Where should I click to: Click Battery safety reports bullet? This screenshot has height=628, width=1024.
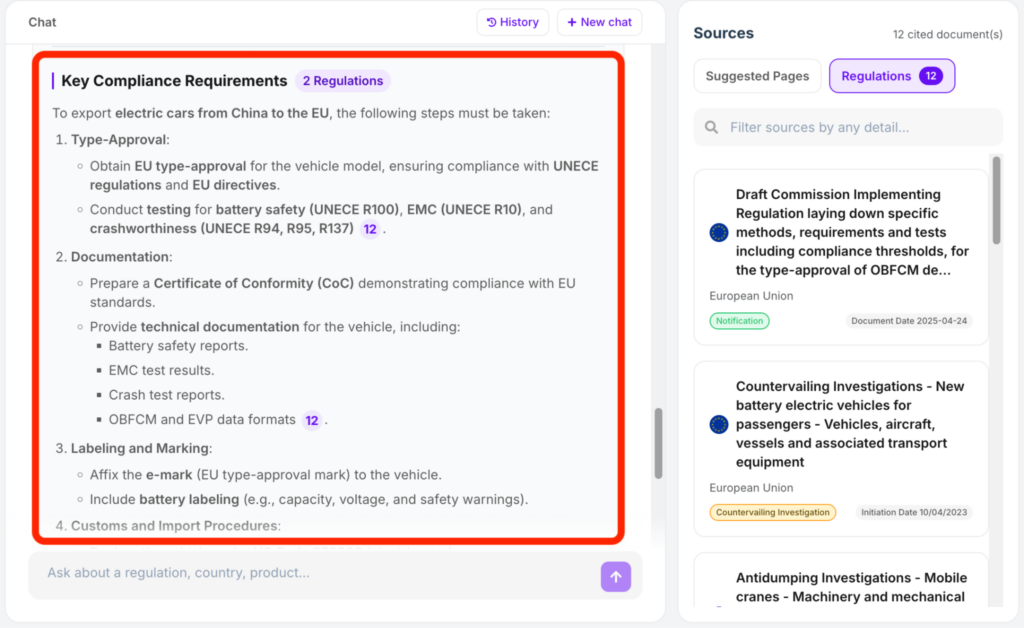178,346
